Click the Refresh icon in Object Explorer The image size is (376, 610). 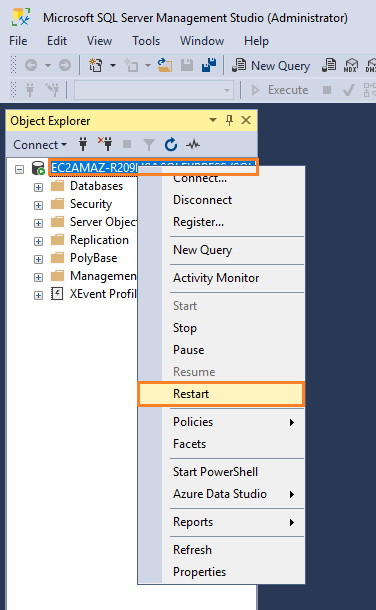(x=171, y=145)
